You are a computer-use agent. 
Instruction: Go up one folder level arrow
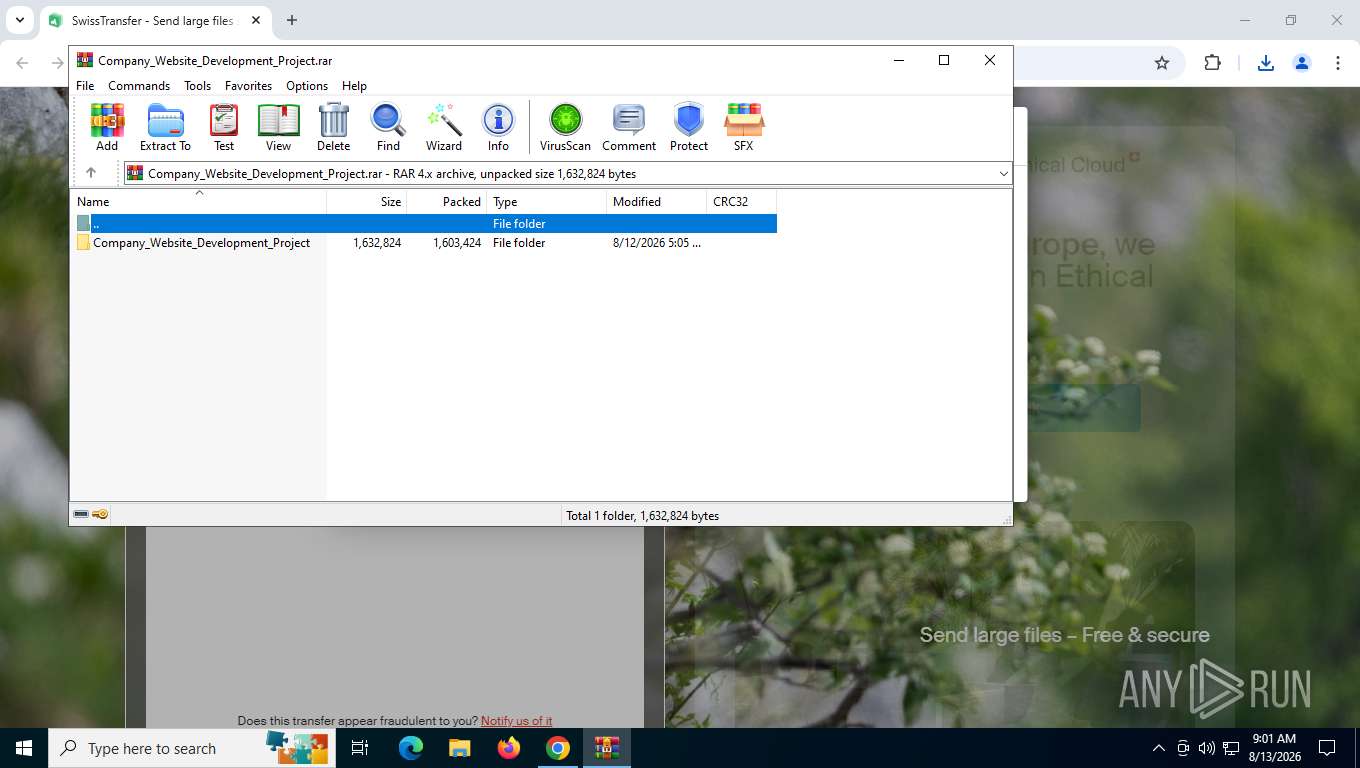[x=91, y=173]
